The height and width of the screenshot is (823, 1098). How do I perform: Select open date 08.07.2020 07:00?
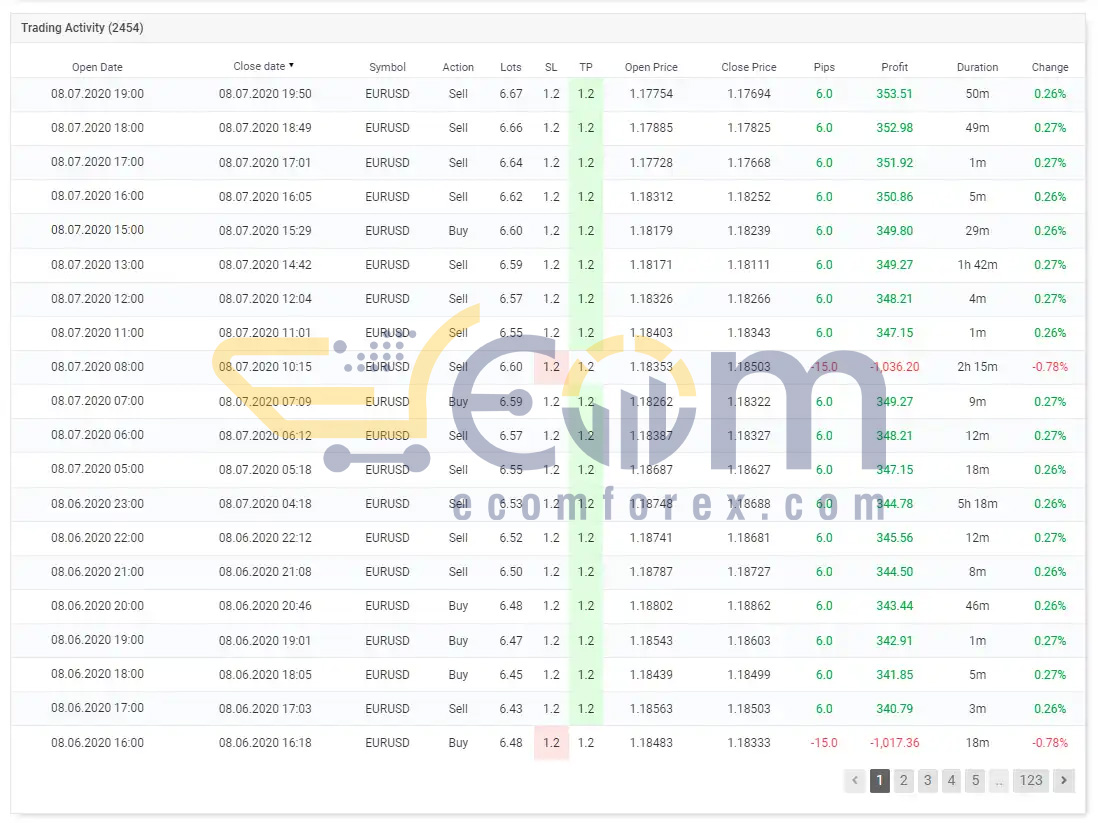point(97,401)
